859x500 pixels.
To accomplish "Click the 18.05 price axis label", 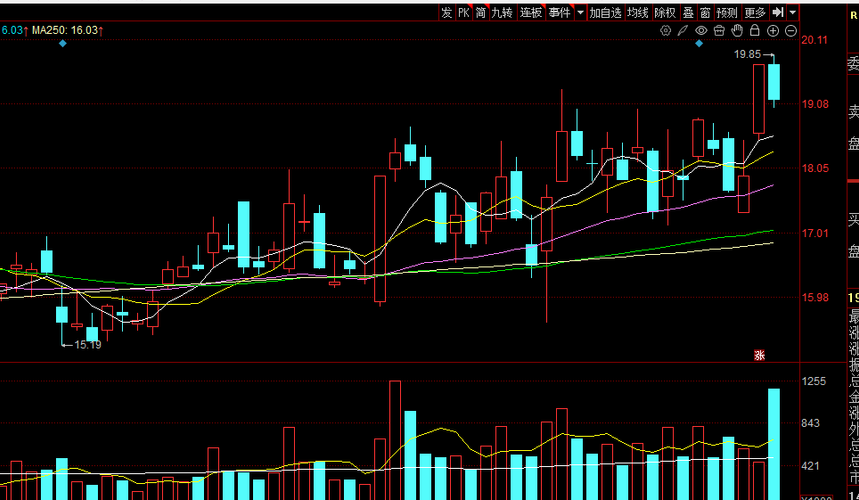I will pos(815,169).
